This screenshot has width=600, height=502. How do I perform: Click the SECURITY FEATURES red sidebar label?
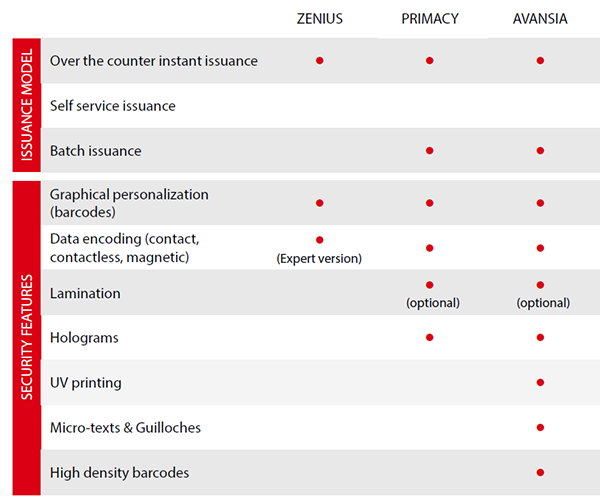click(x=27, y=337)
